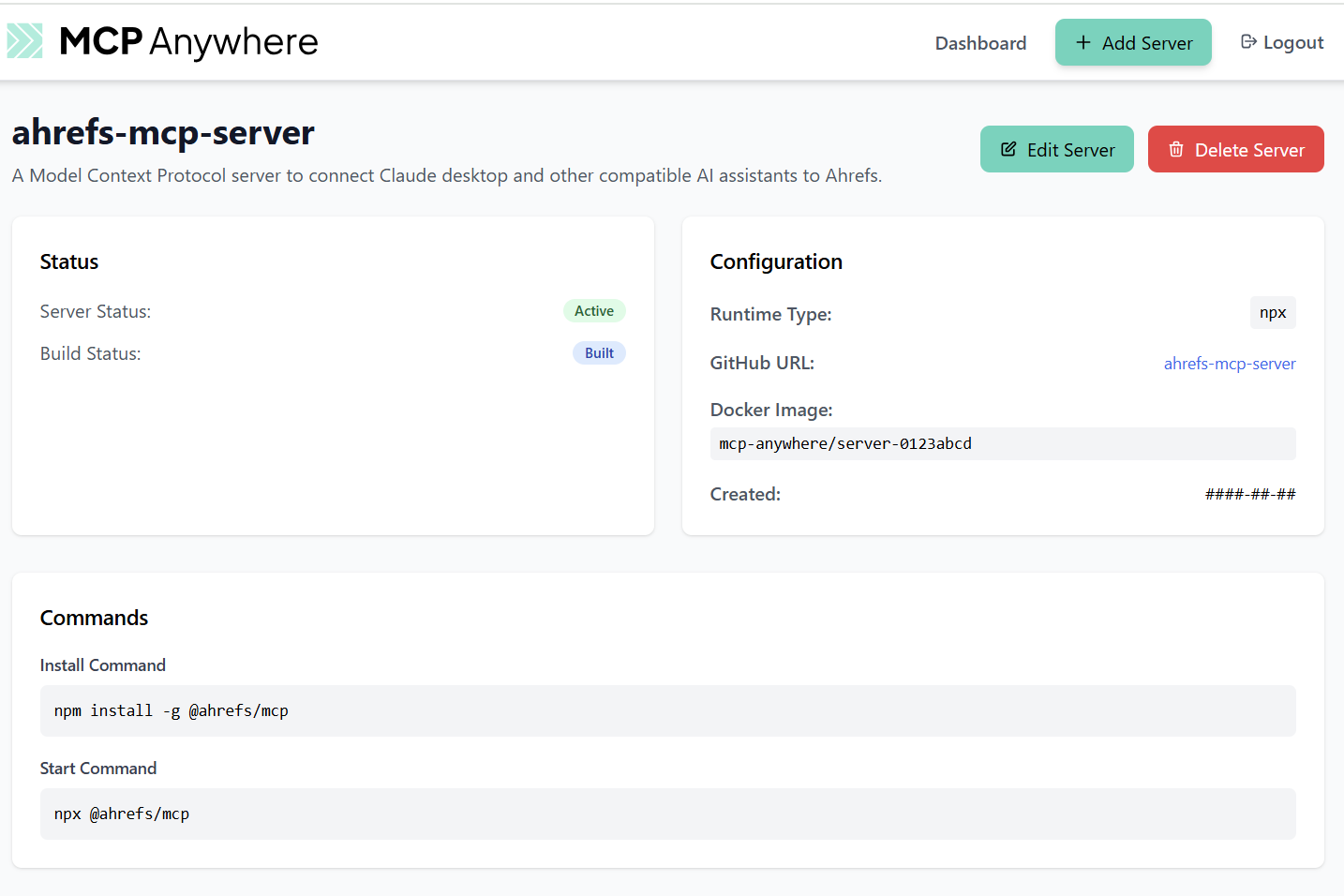Screen dimensions: 1344x896
Task: Click the GitHub URL label
Action: 762,363
